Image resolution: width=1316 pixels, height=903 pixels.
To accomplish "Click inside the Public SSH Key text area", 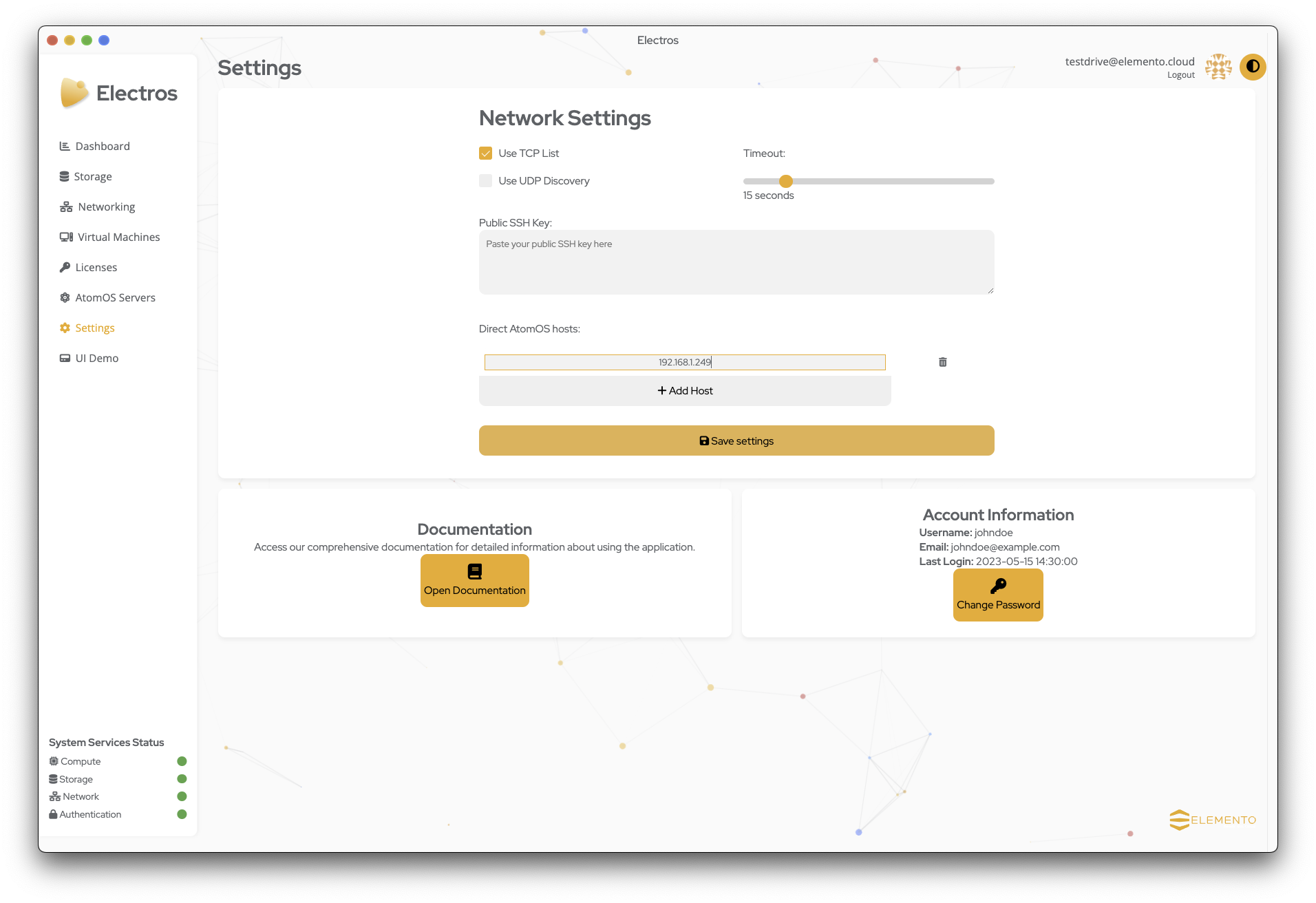I will pos(736,262).
